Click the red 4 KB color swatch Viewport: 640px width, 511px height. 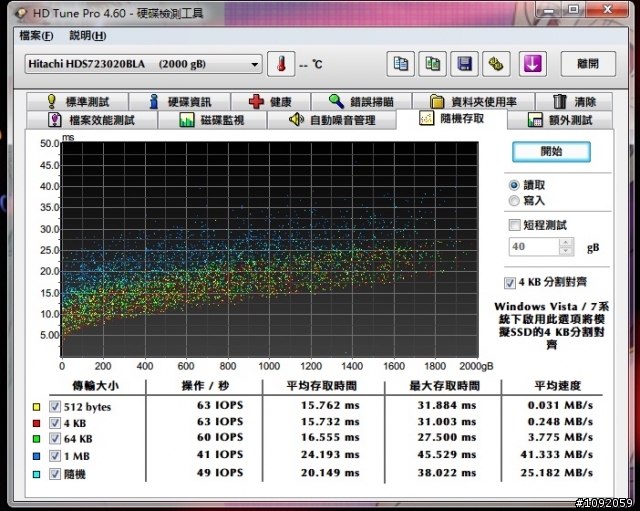tap(36, 423)
